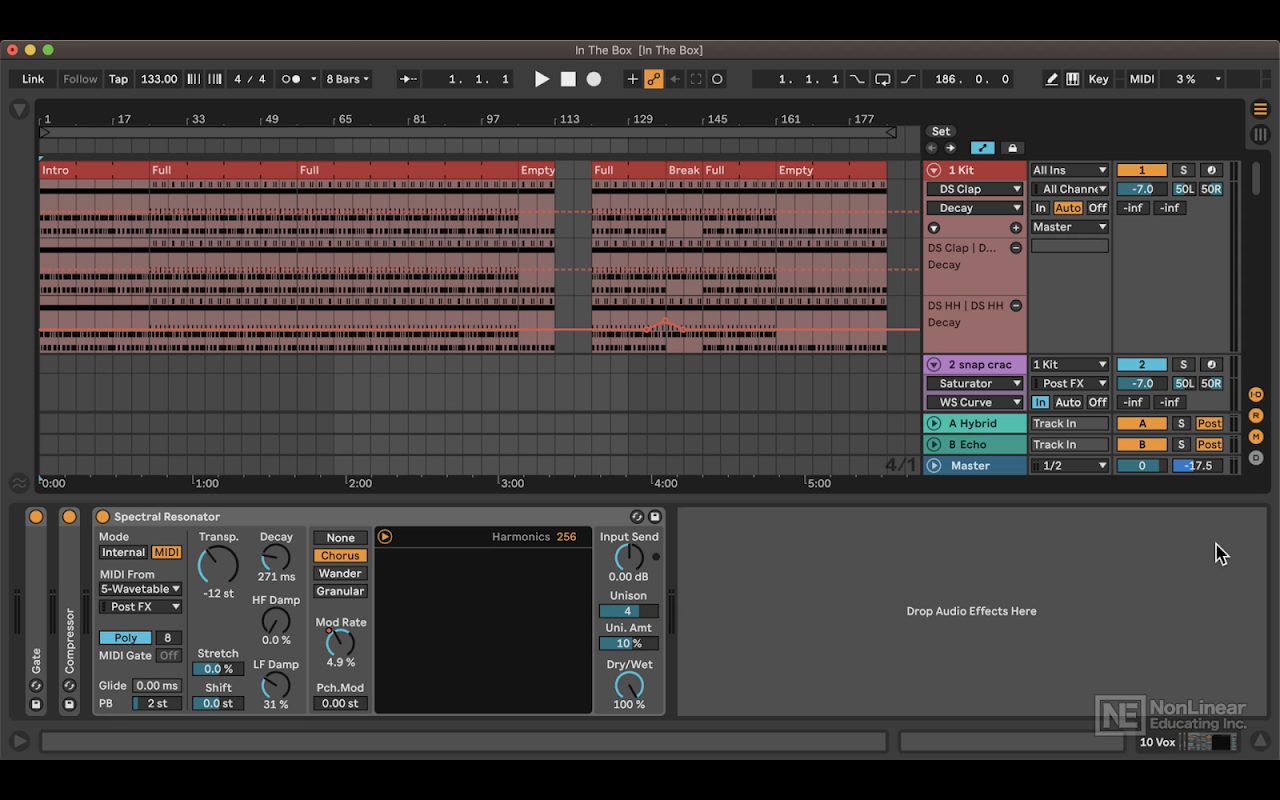
Task: Click the Key map mode button
Action: (x=1098, y=79)
